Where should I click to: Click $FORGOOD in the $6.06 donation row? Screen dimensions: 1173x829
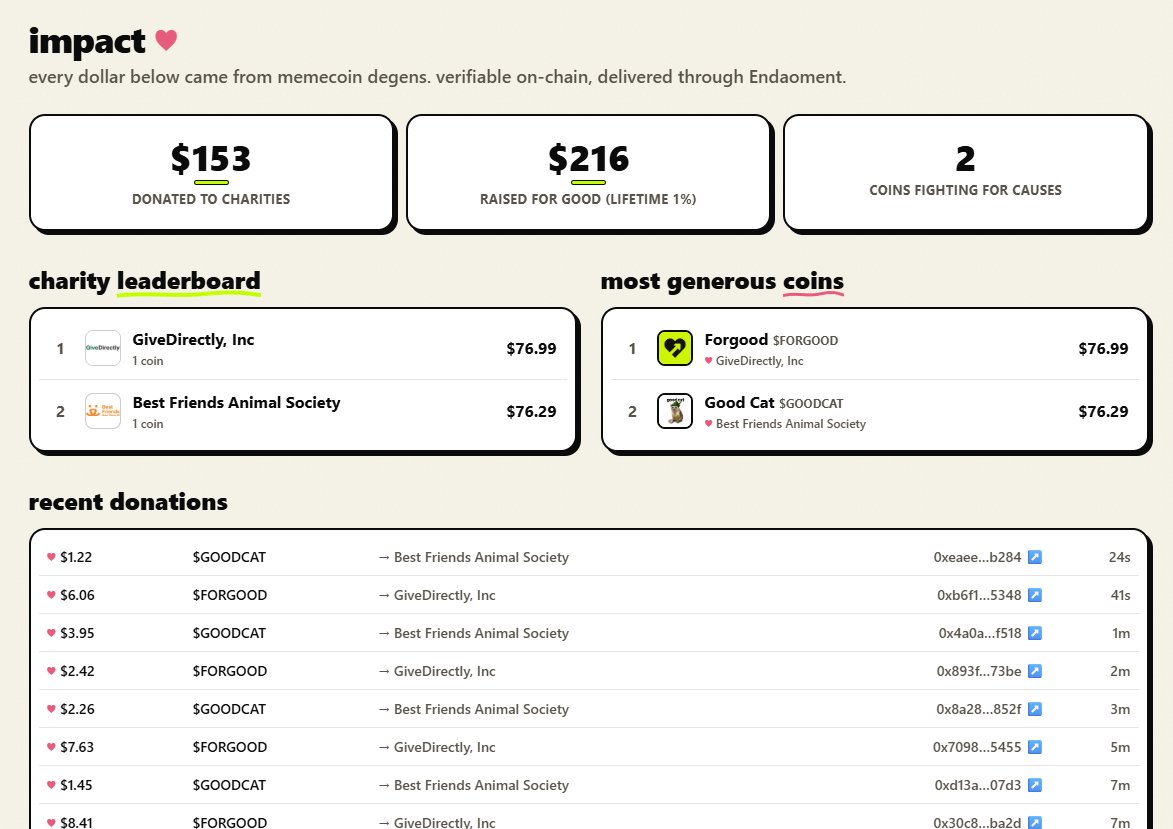(230, 595)
